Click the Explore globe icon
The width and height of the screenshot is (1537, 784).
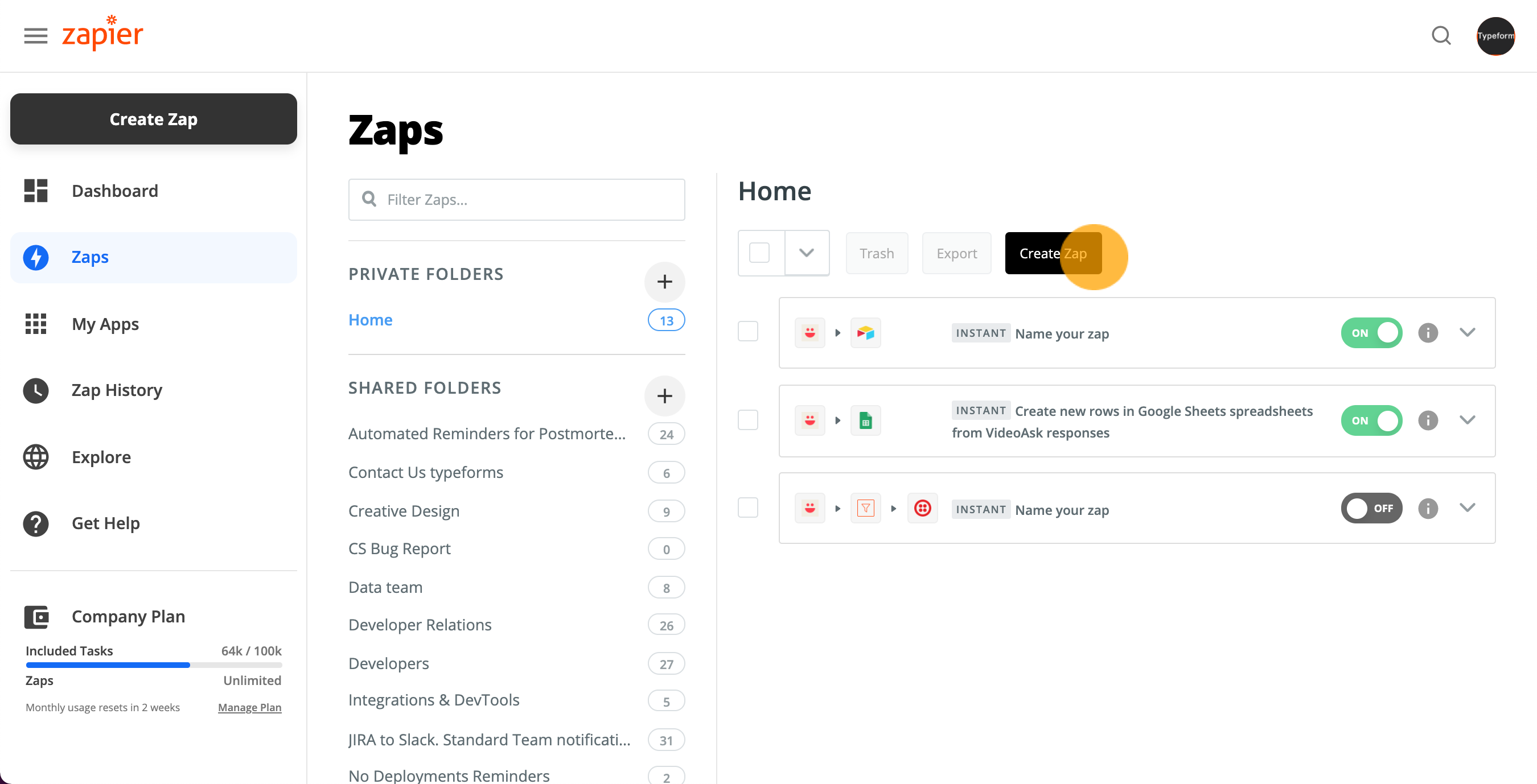point(36,457)
